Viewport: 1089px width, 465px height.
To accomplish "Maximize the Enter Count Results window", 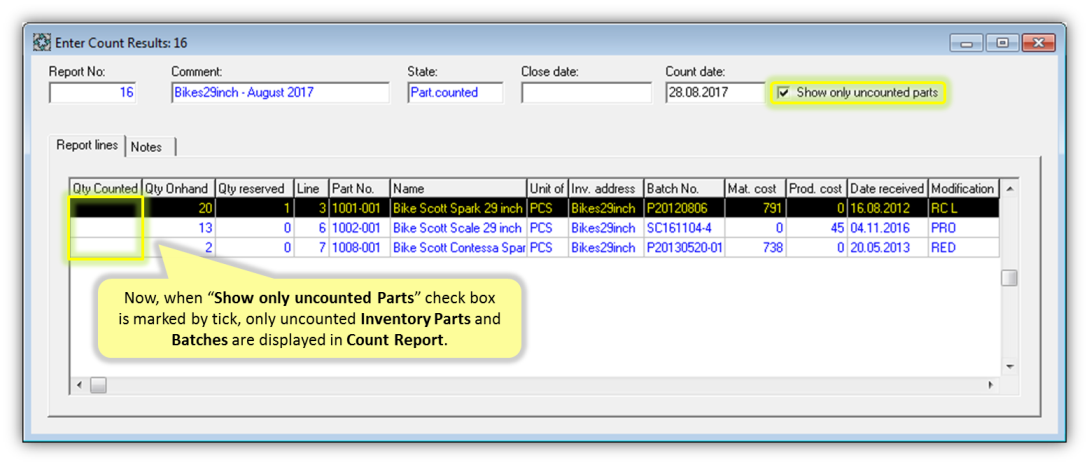I will [1002, 43].
